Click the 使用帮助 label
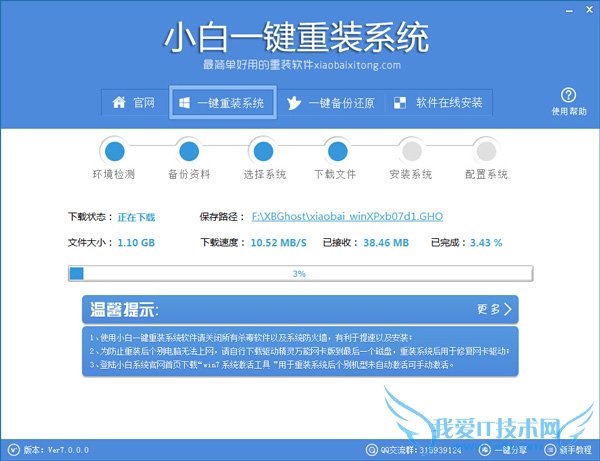The height and width of the screenshot is (461, 600). point(569,111)
